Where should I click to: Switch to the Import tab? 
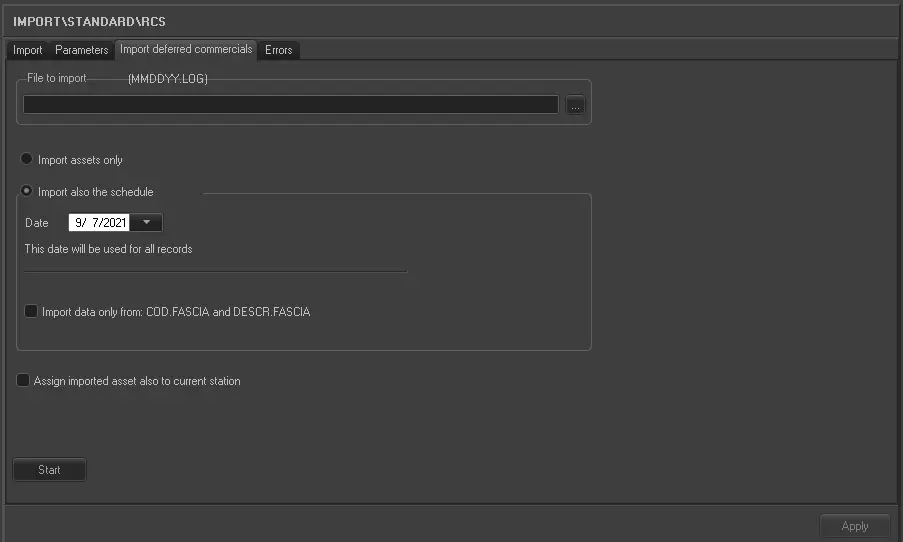[28, 50]
